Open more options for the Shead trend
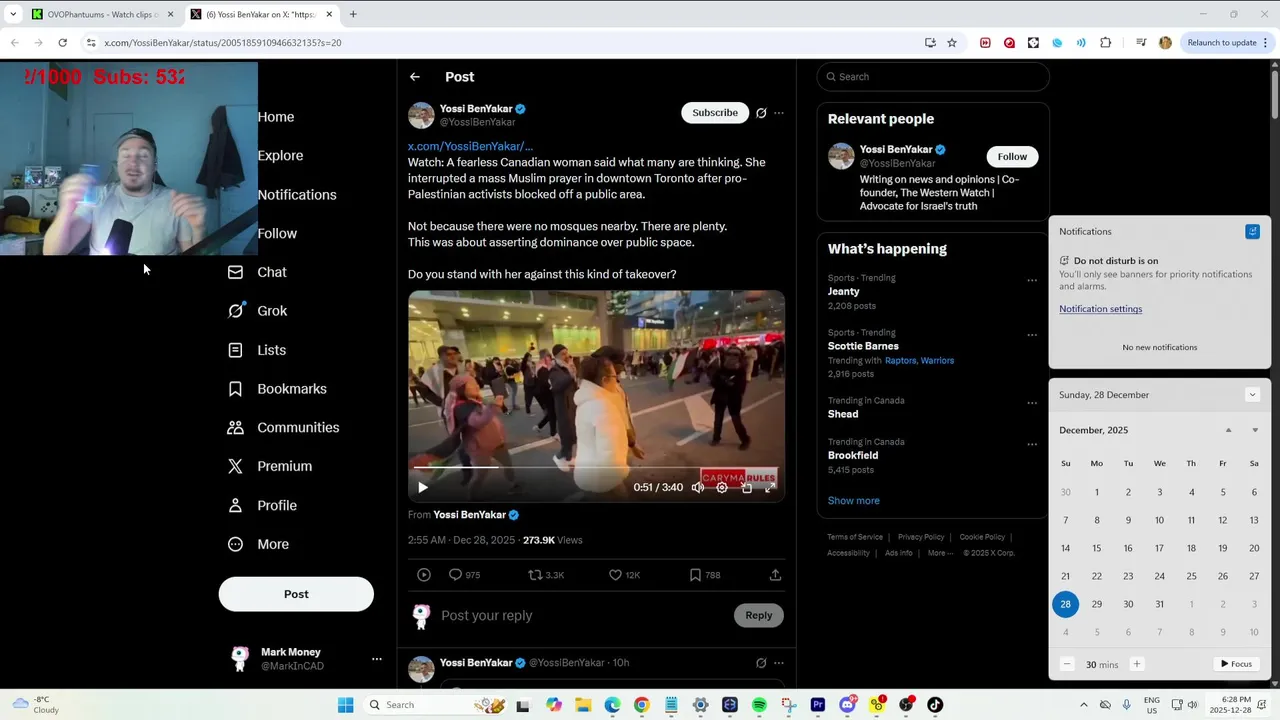1280x720 pixels. click(1032, 403)
